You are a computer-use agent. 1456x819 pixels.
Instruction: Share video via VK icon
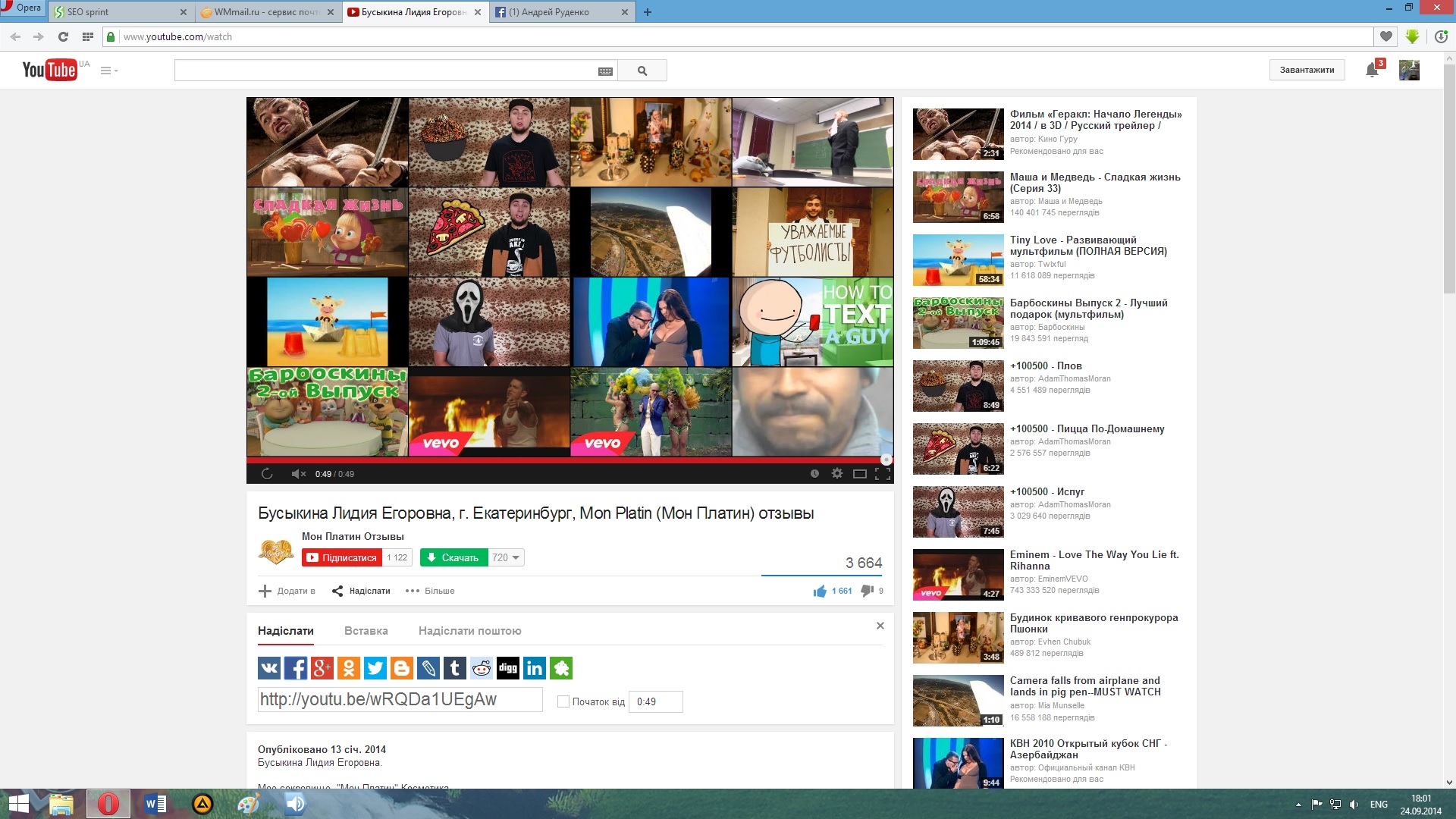(269, 668)
